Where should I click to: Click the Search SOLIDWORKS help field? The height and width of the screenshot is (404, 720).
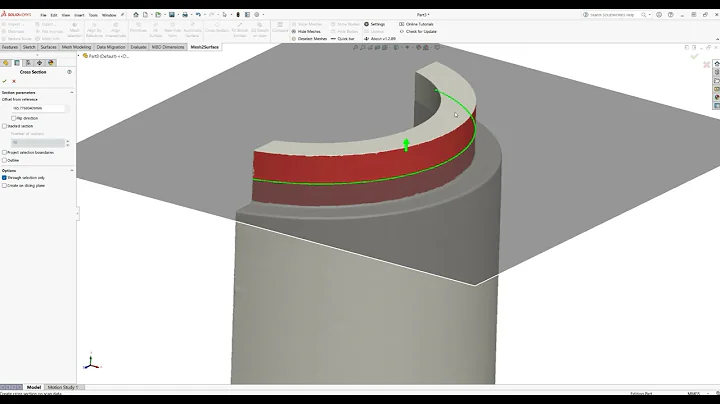click(612, 15)
